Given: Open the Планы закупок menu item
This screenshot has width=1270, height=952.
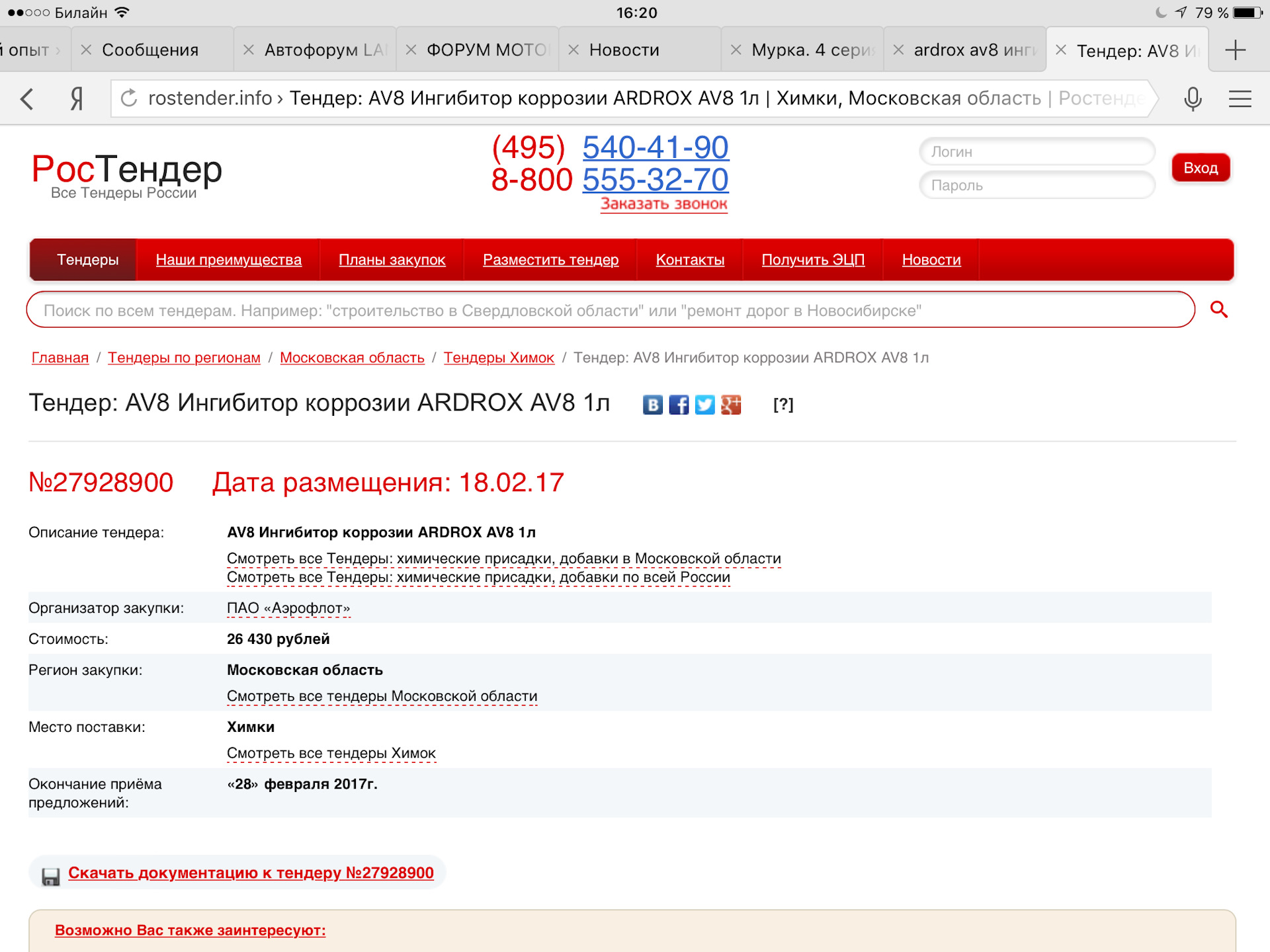Looking at the screenshot, I should 392,260.
